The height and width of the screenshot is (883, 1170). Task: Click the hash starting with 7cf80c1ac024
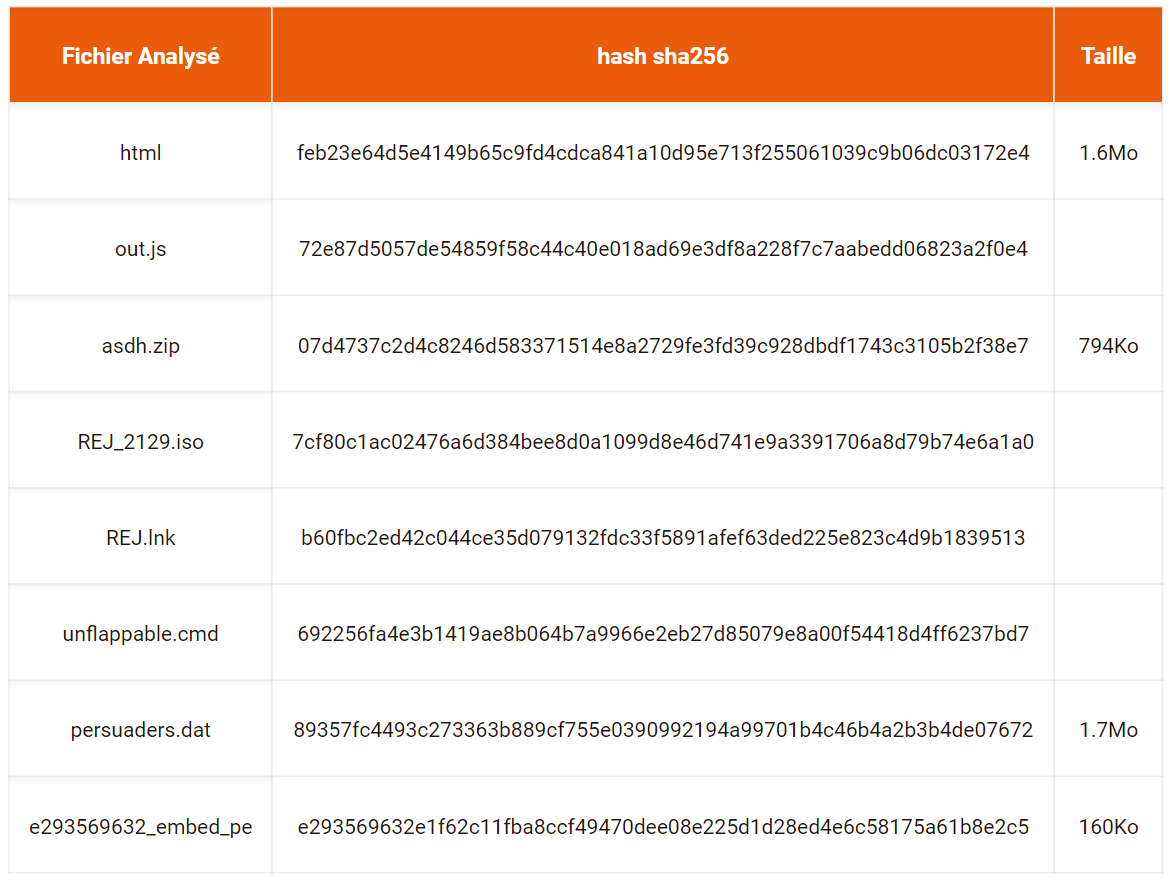pos(663,442)
